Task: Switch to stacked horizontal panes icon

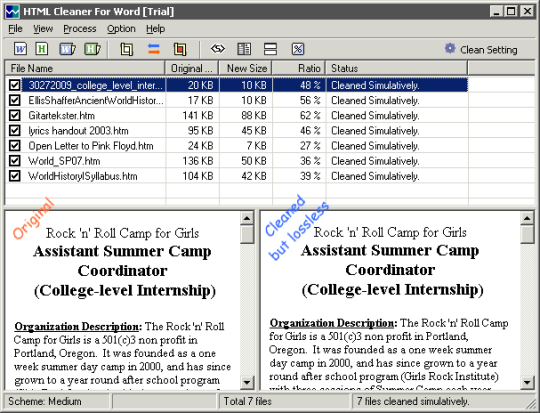Action: [270, 49]
